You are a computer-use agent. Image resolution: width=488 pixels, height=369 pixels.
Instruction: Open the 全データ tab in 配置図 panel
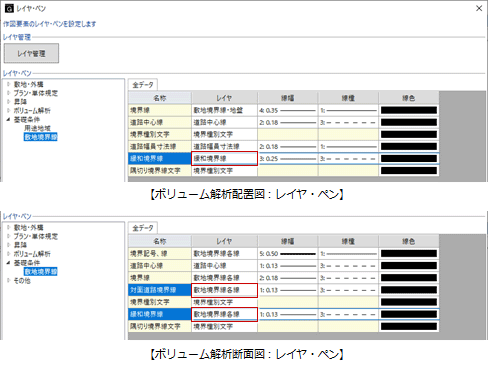click(143, 85)
